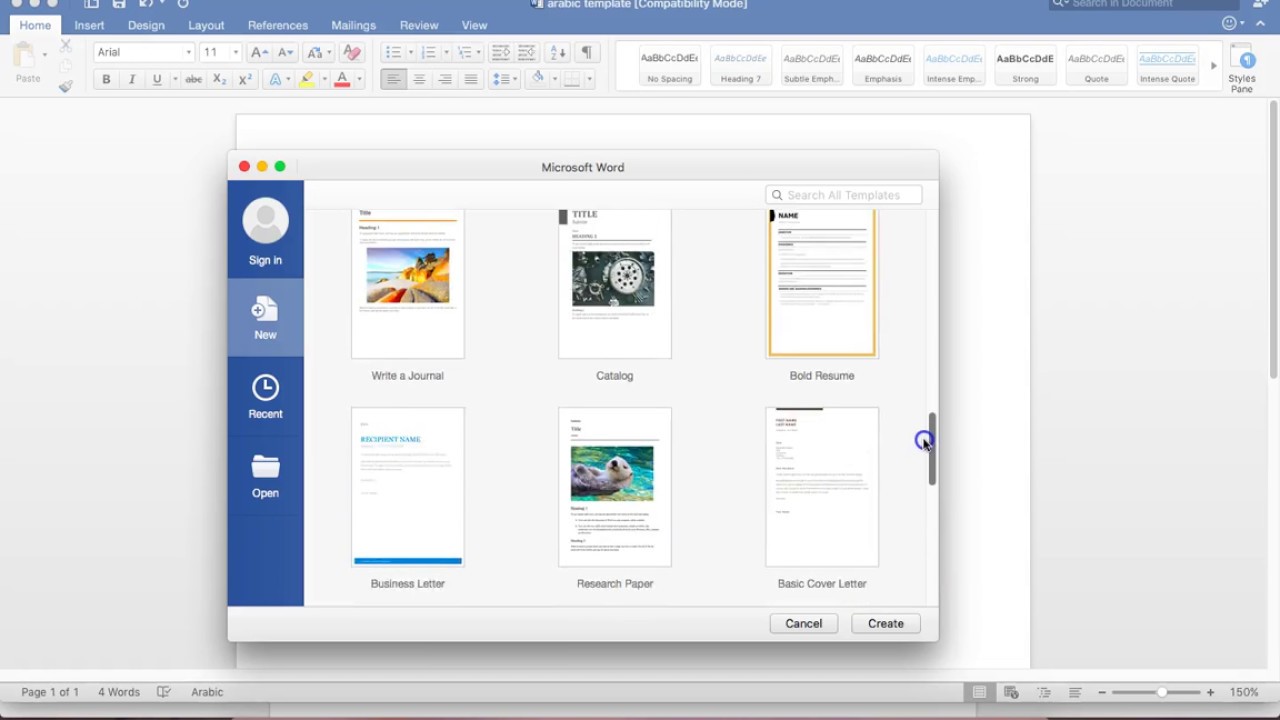
Task: Click the Format Painter brush icon
Action: 66,86
